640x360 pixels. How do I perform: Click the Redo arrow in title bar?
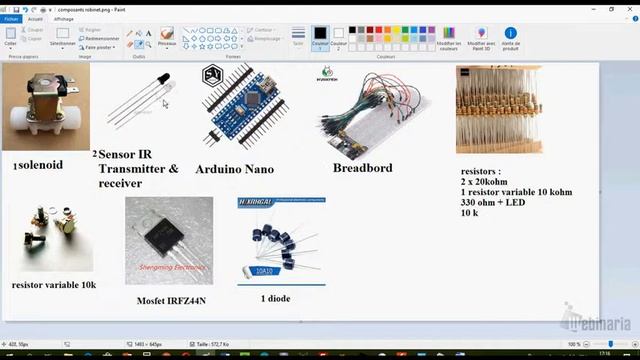pyautogui.click(x=34, y=9)
